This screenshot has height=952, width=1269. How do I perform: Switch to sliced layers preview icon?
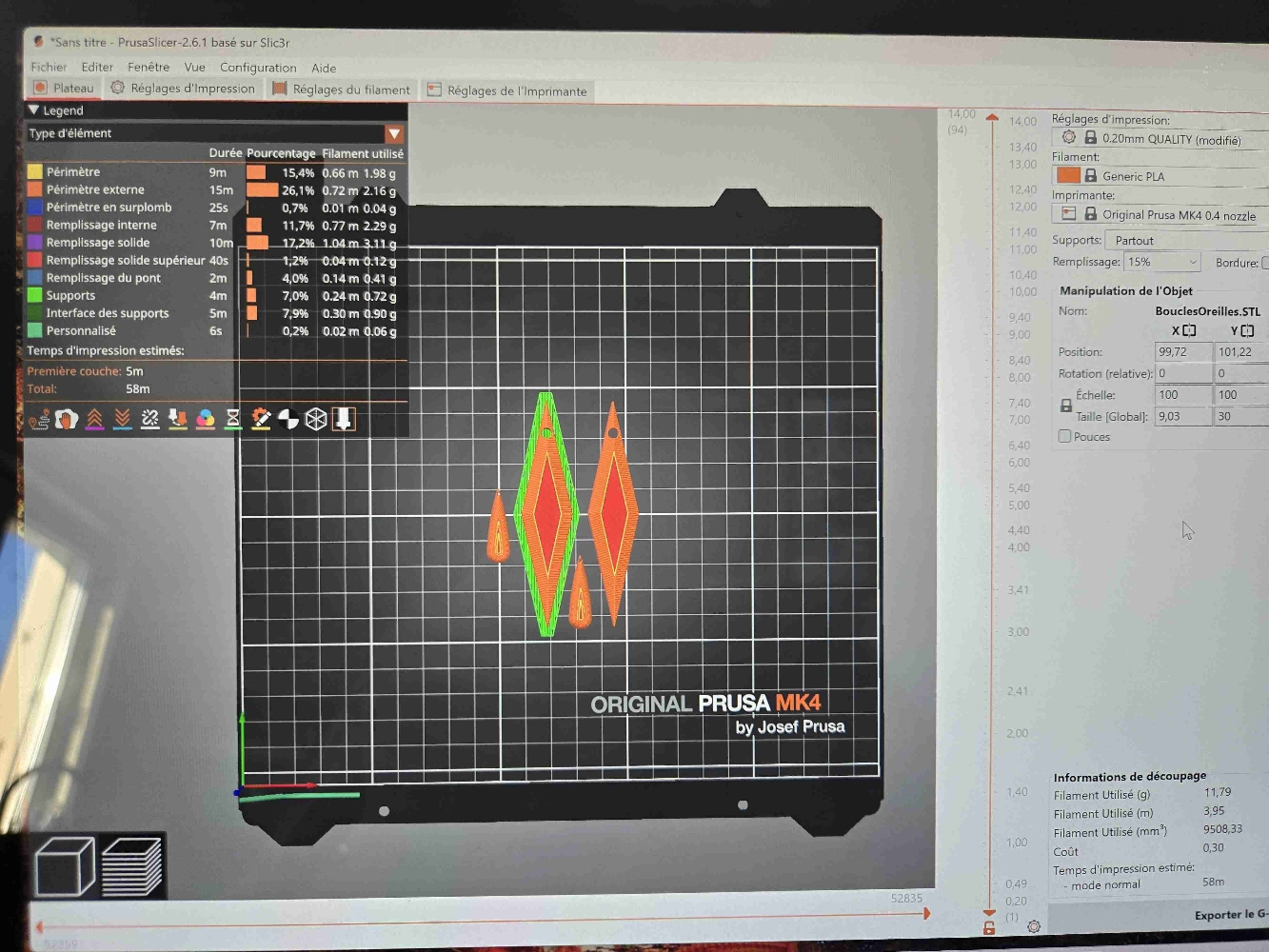click(131, 866)
